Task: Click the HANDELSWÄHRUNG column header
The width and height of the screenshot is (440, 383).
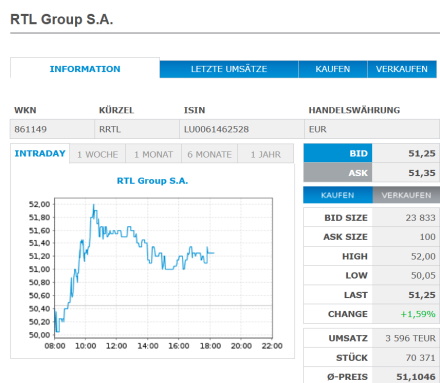Action: [354, 110]
